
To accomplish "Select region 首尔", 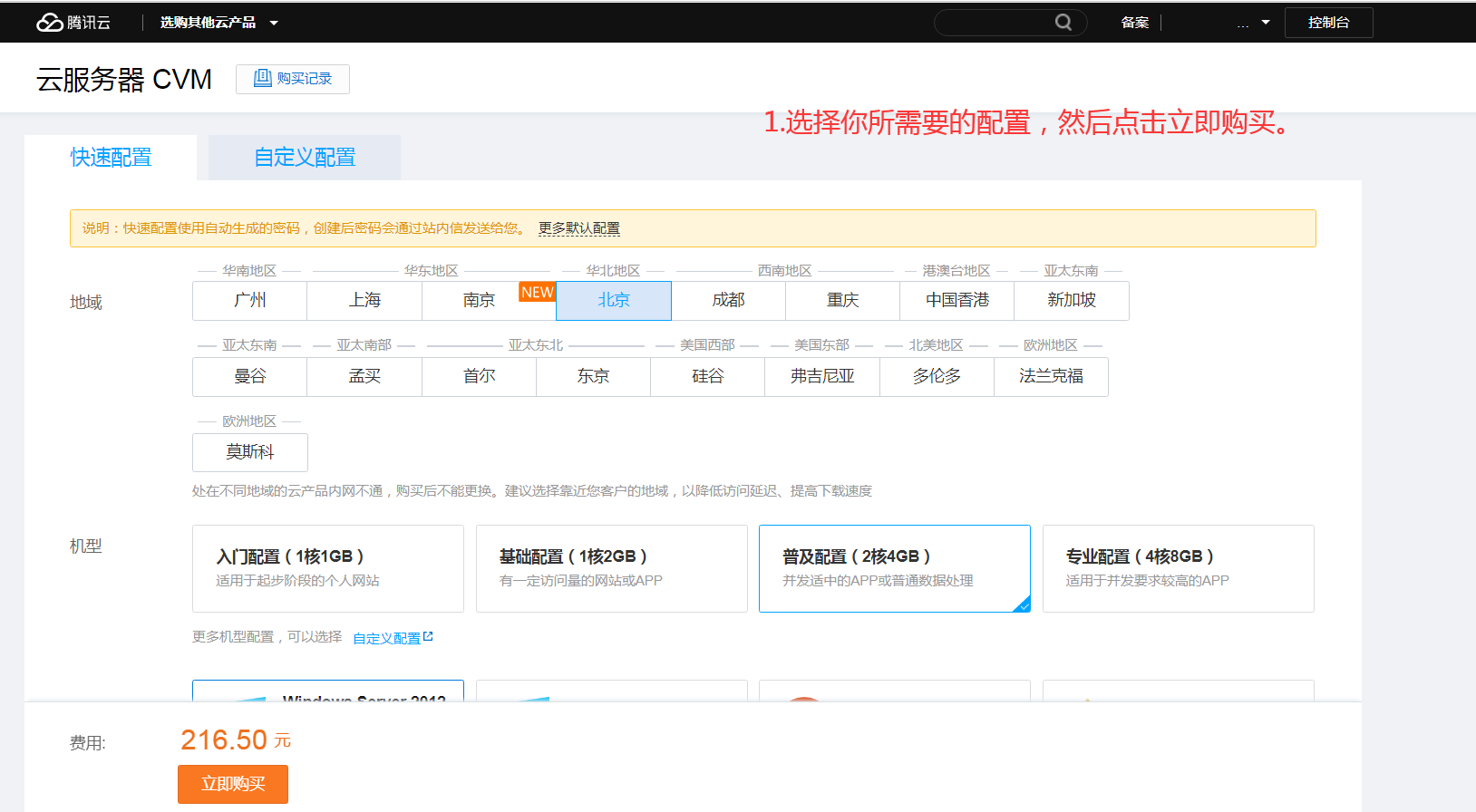I will [x=479, y=376].
